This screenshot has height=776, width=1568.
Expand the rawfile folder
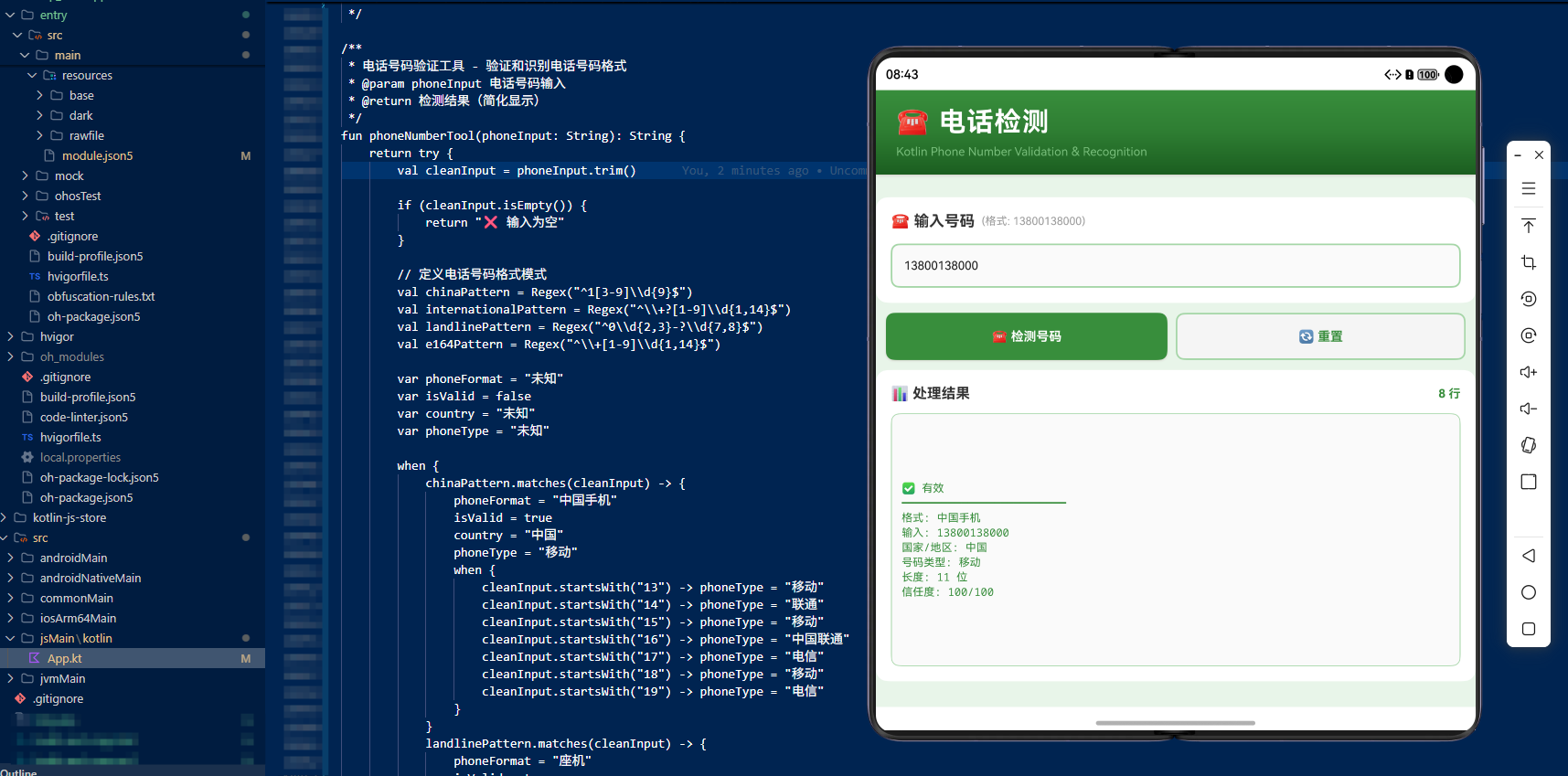pos(39,135)
